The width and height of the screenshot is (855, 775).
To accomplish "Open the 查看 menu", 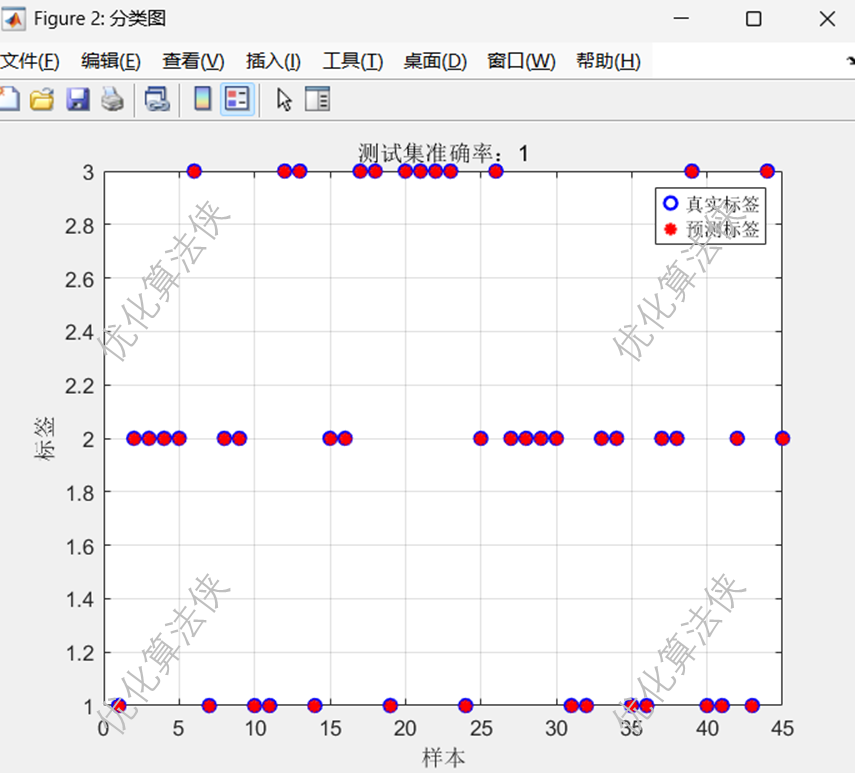I will pos(190,61).
